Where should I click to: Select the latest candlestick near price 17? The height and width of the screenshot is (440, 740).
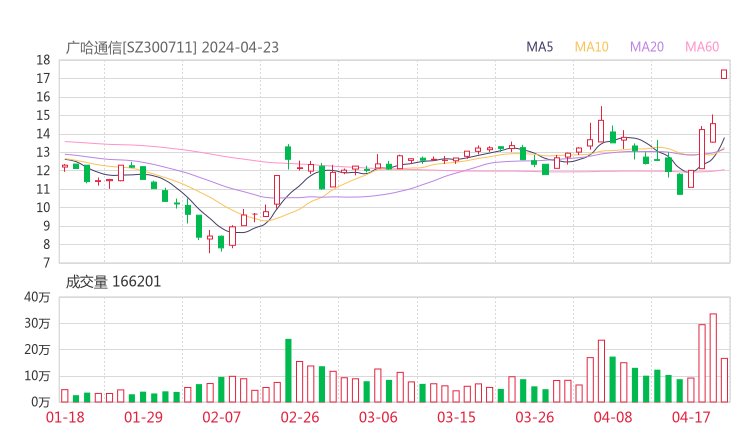click(724, 74)
